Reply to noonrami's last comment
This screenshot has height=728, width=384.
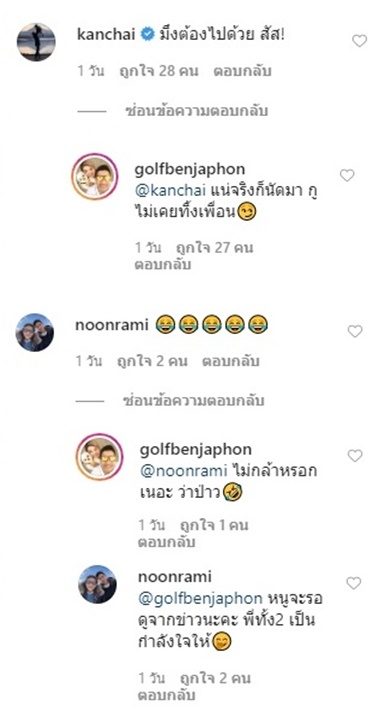pos(167,696)
